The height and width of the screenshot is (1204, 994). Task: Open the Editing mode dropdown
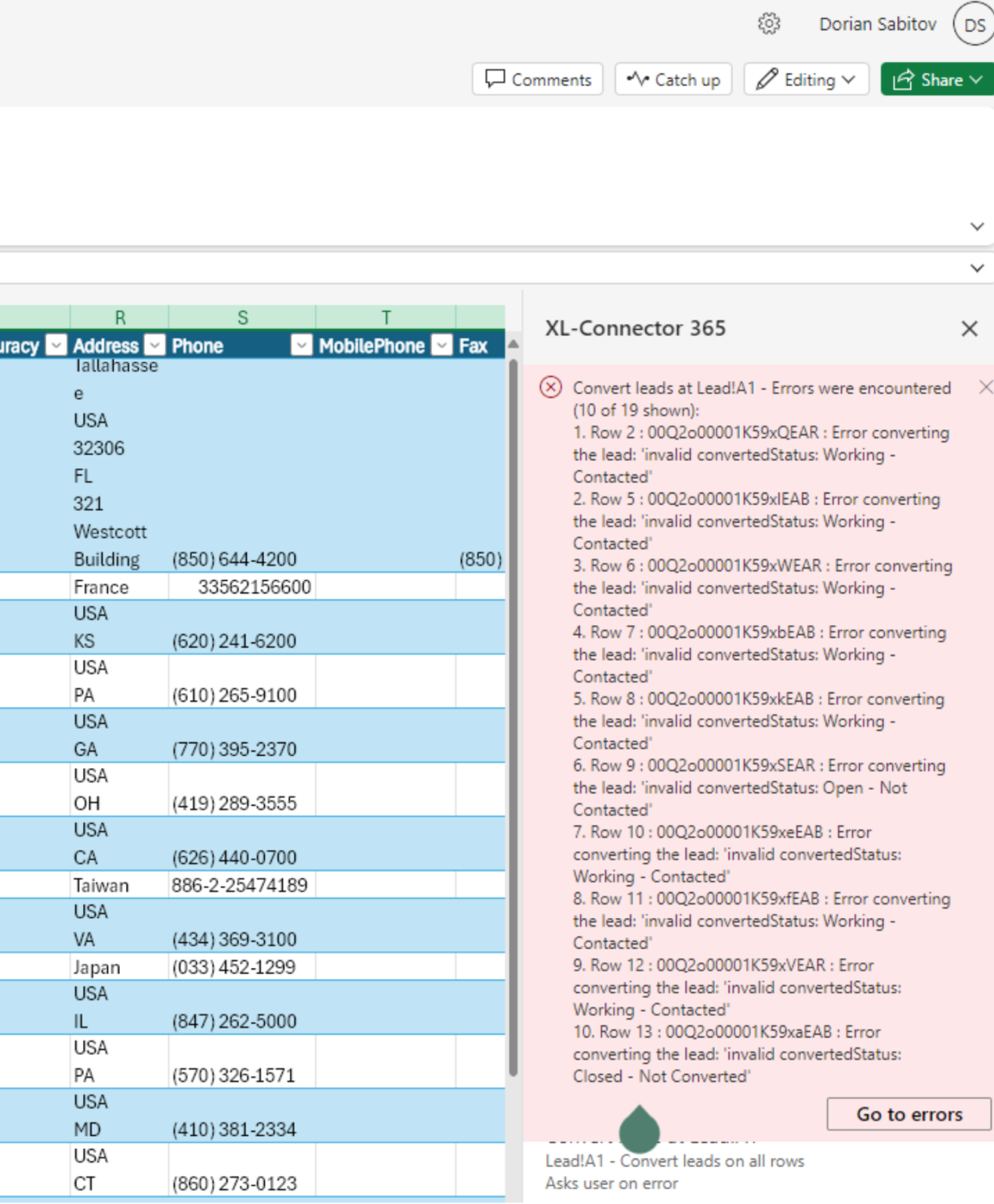pyautogui.click(x=847, y=78)
